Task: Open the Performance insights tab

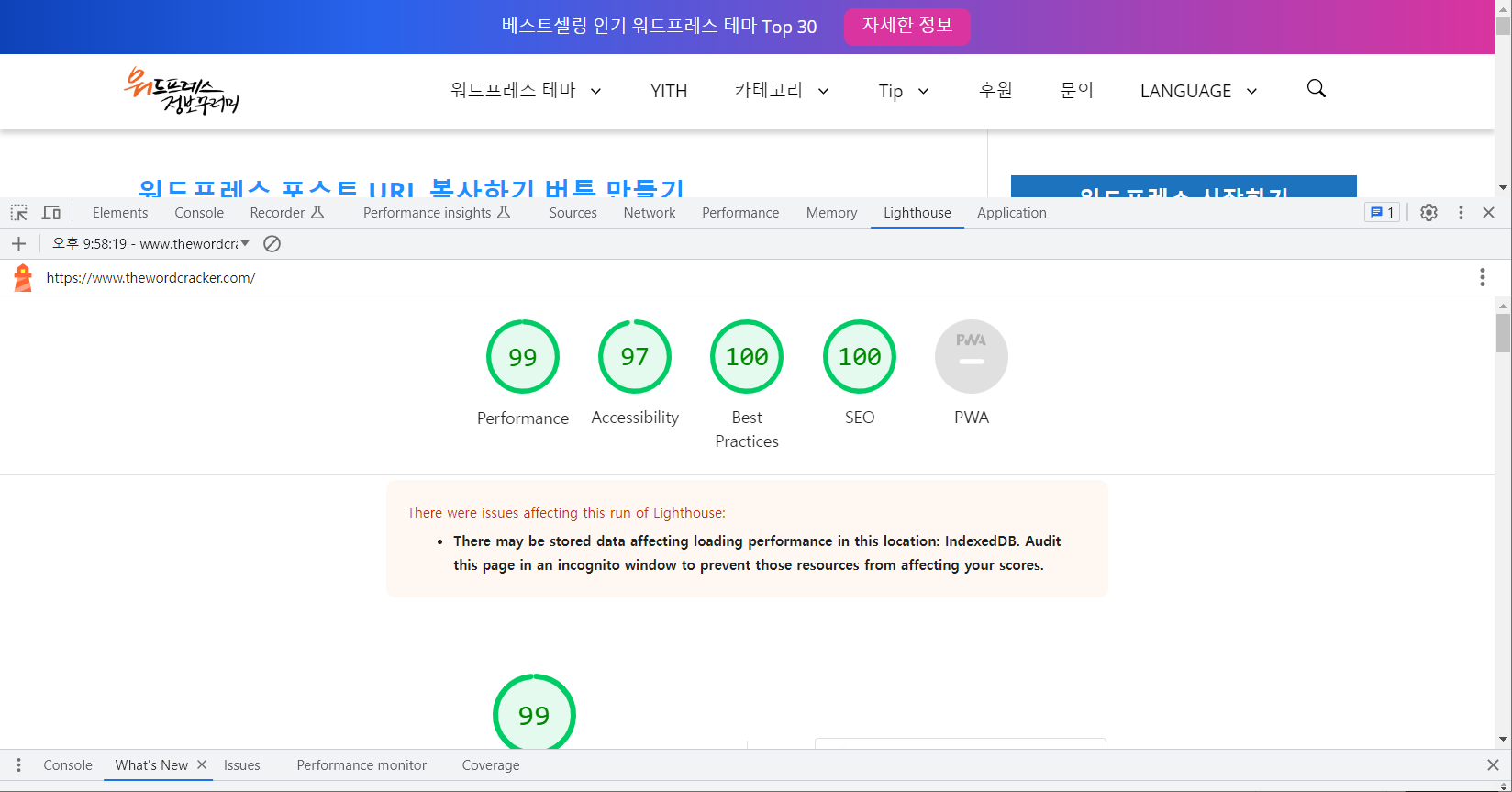Action: point(437,213)
